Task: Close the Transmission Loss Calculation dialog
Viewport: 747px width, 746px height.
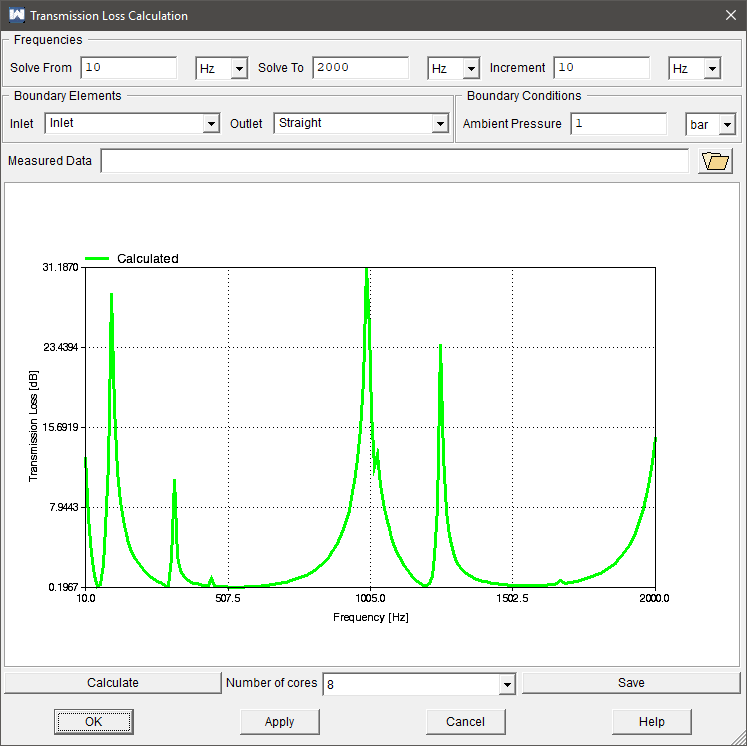Action: [x=731, y=15]
